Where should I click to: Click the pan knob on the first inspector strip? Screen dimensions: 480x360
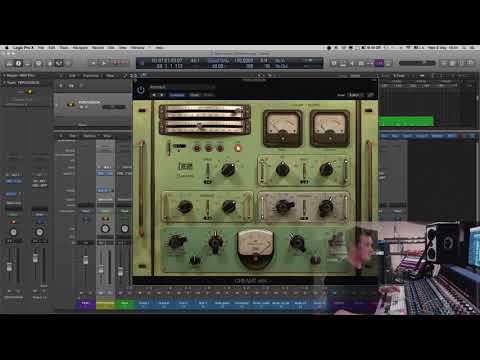tap(13, 232)
